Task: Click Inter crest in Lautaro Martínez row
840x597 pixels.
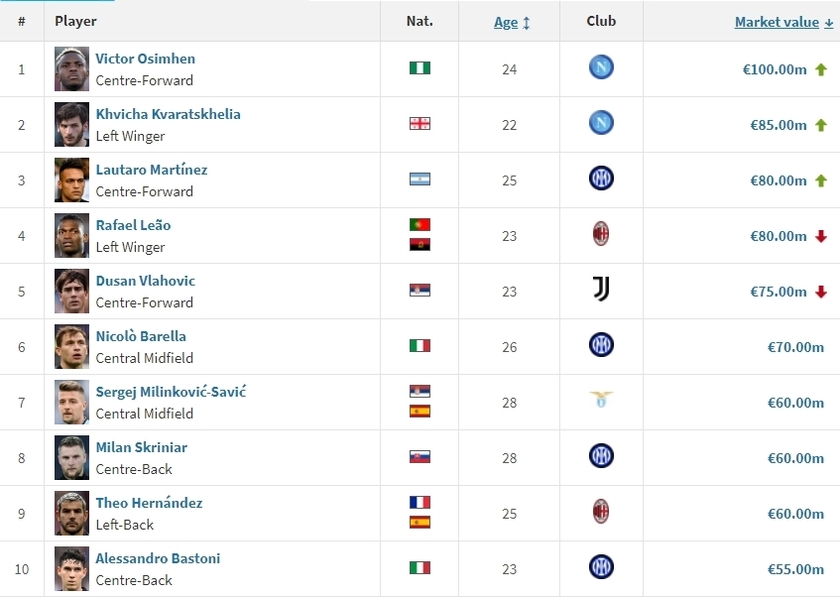Action: (601, 178)
